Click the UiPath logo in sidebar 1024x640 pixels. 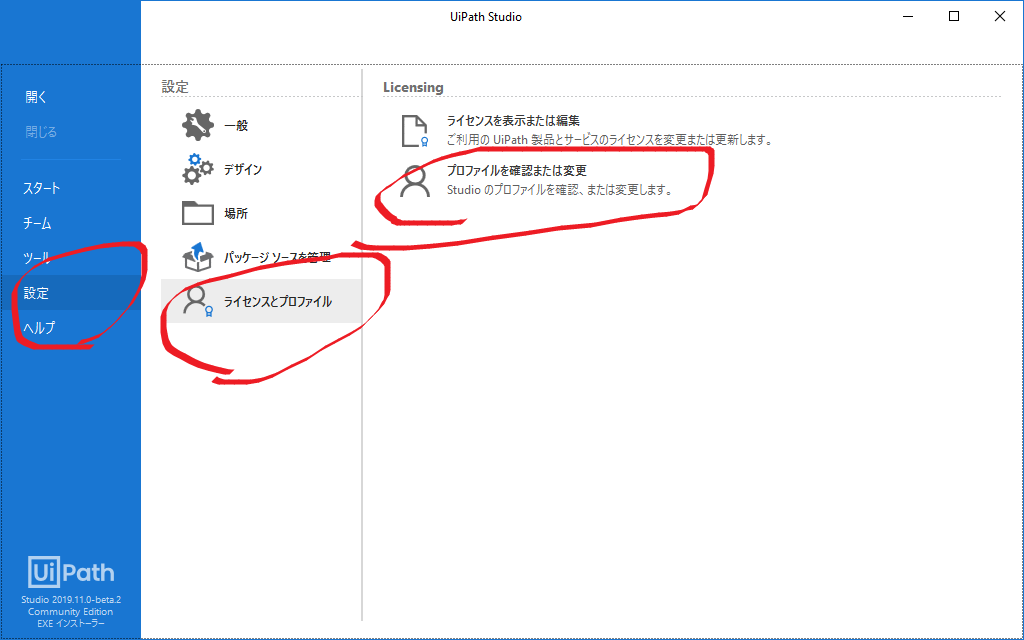[71, 572]
